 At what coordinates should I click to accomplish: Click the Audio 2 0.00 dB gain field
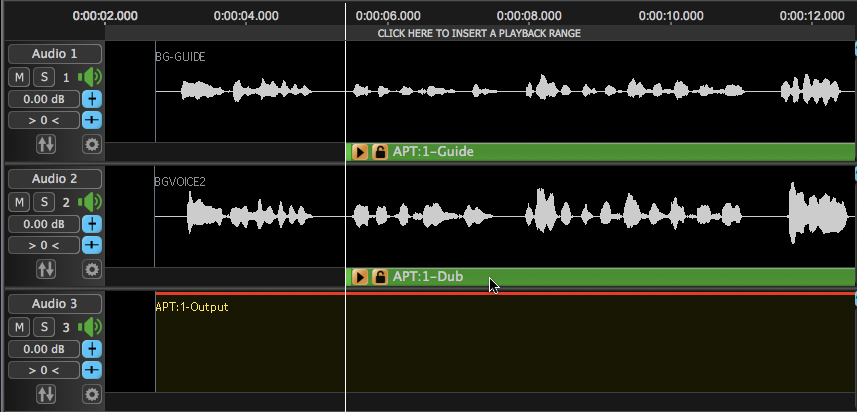coord(44,224)
